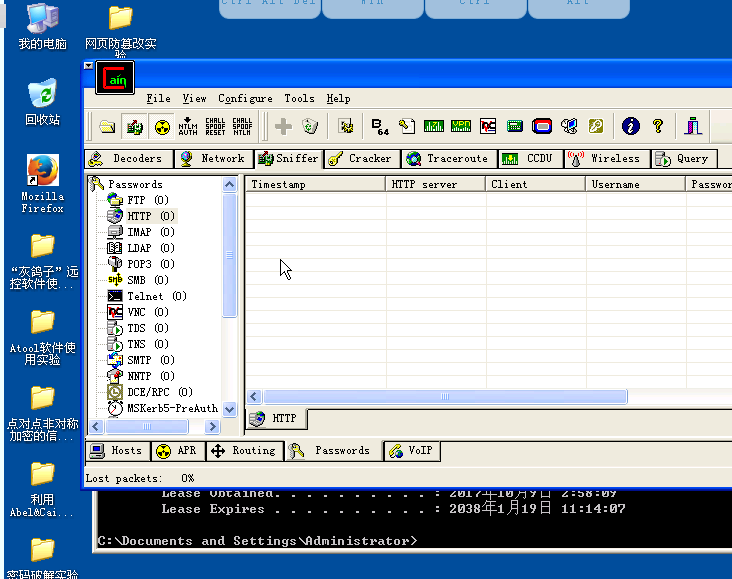Click the HTTP server column header
Screen dimensions: 732x579
[x=435, y=184]
